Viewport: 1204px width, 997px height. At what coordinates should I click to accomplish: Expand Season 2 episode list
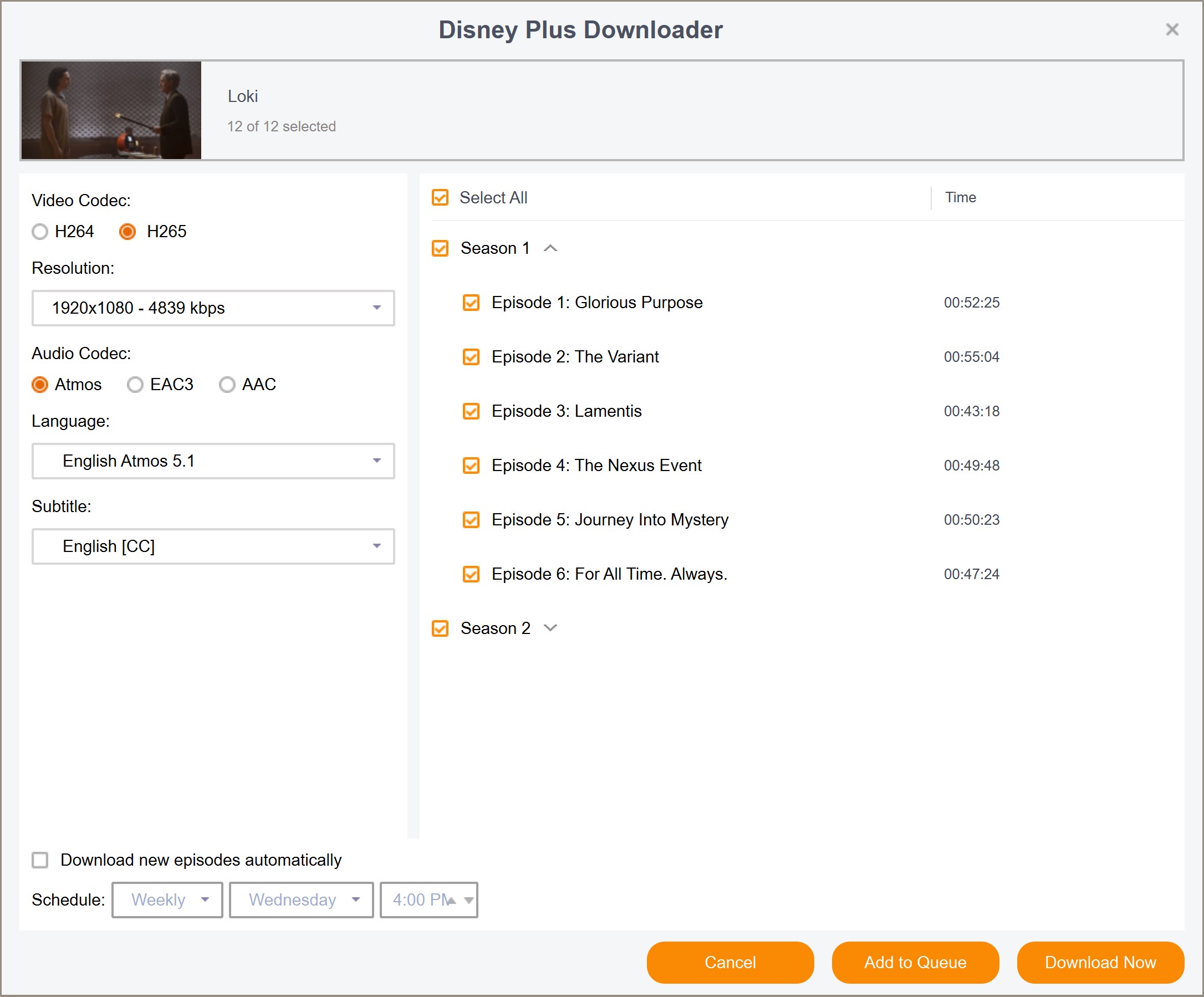[550, 628]
